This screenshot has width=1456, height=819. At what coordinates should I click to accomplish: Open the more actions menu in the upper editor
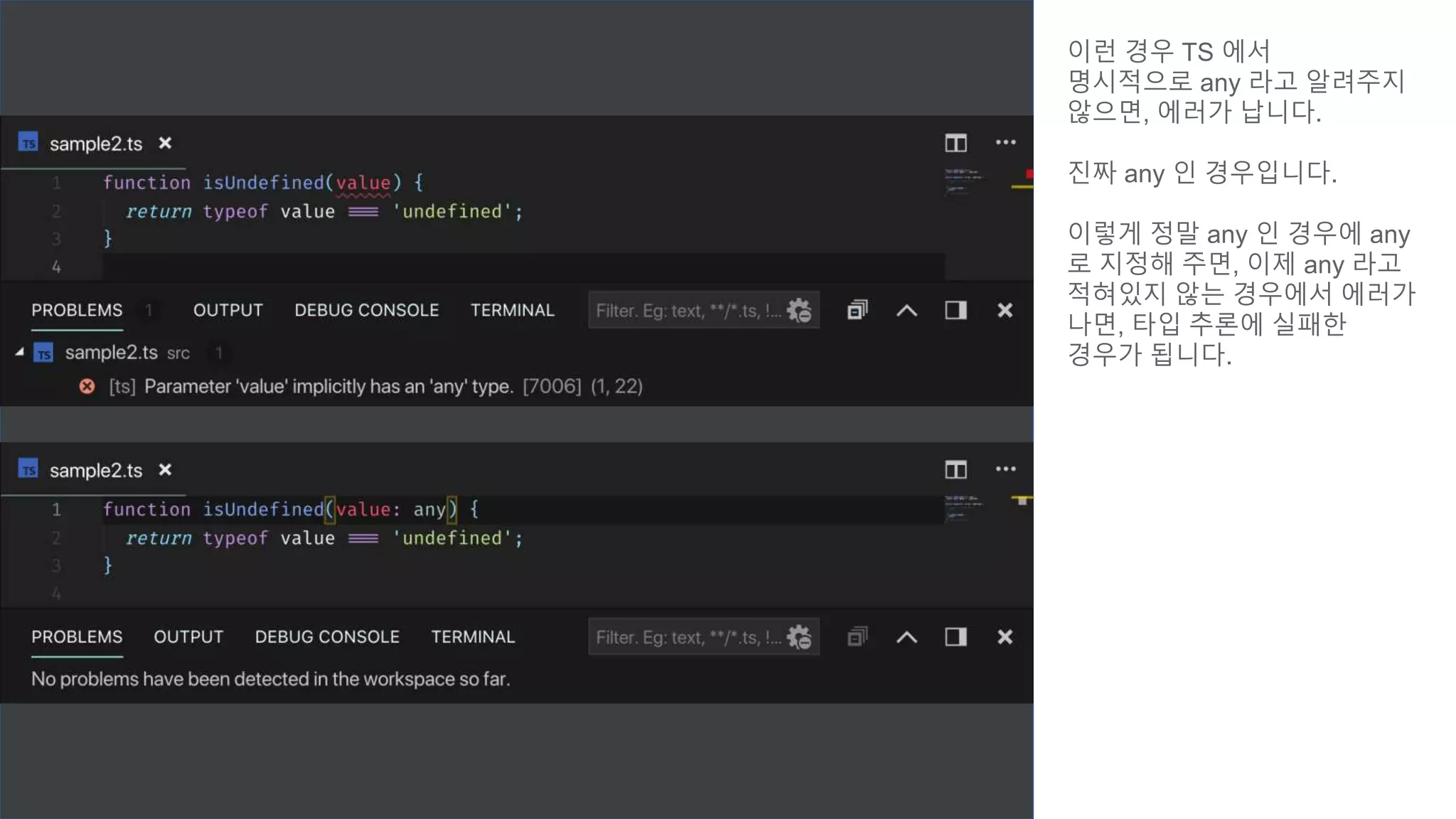coord(1005,142)
